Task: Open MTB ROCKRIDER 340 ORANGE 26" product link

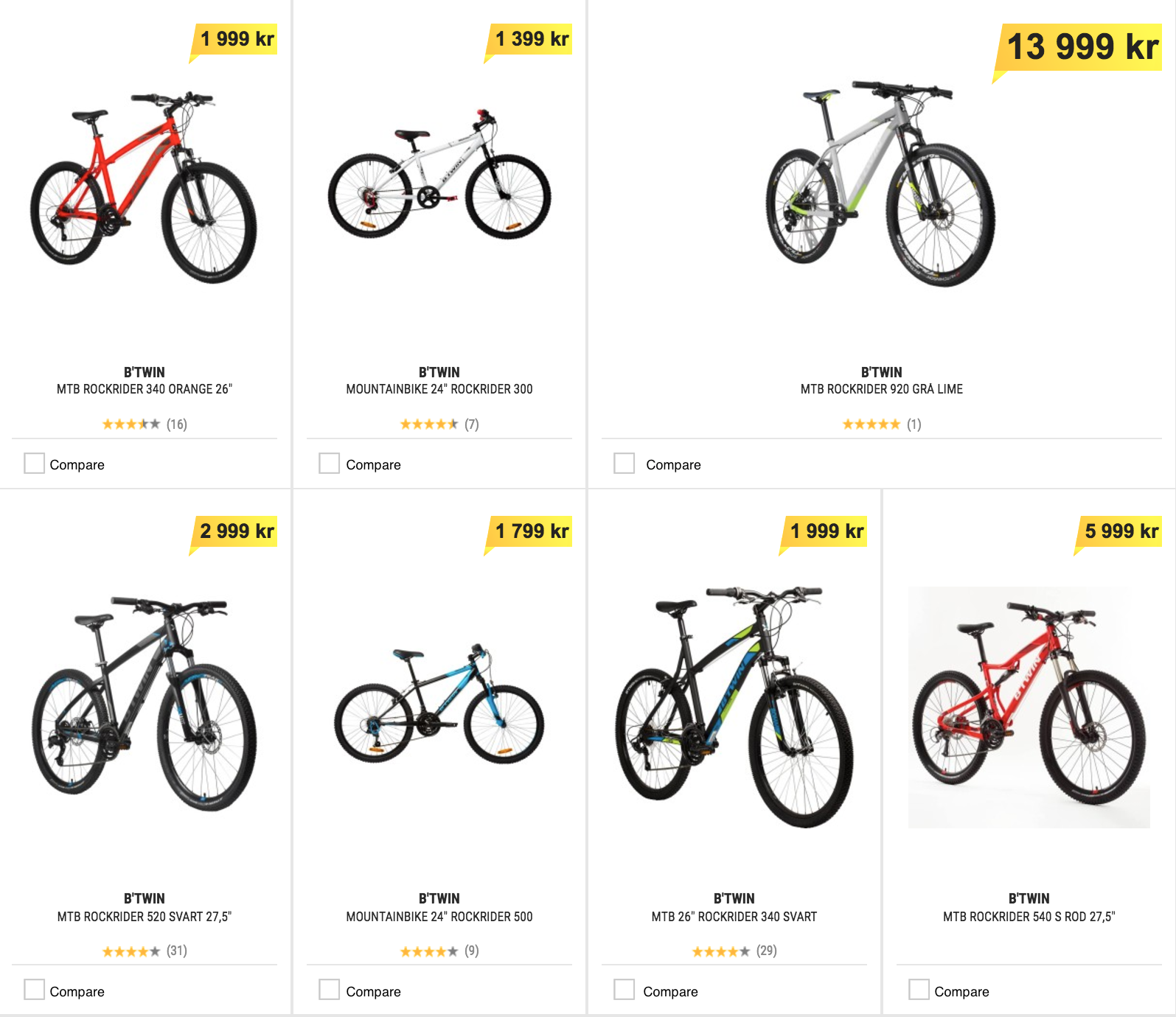Action: pos(145,389)
